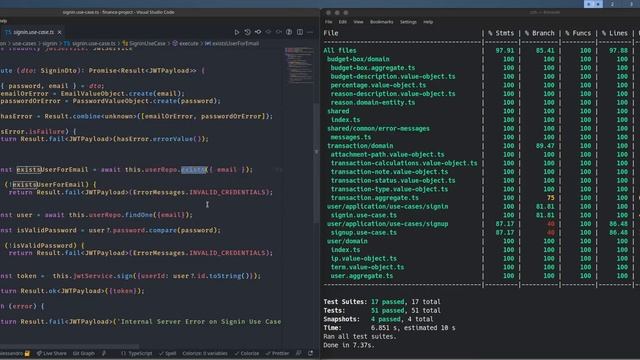Open notifications bell in VS Code status bar
Screen dimensions: 640x360
(x=311, y=353)
